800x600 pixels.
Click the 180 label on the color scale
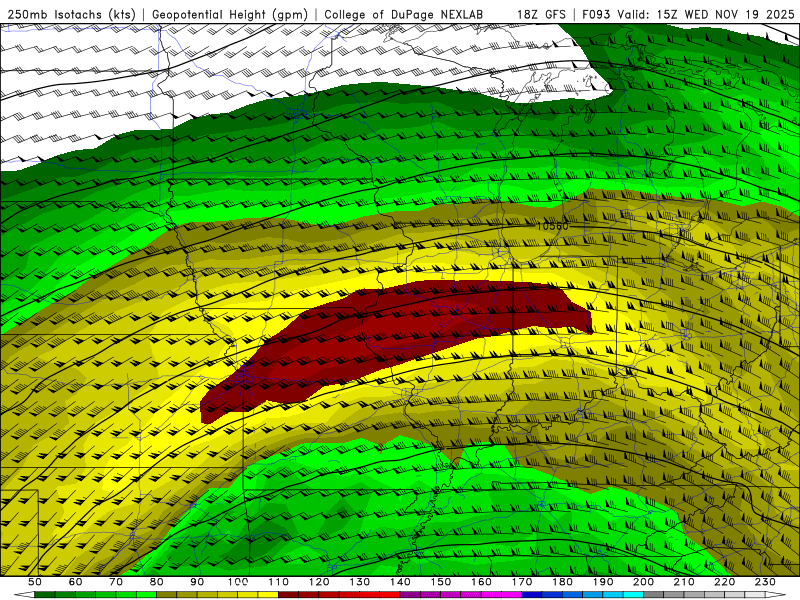563,582
